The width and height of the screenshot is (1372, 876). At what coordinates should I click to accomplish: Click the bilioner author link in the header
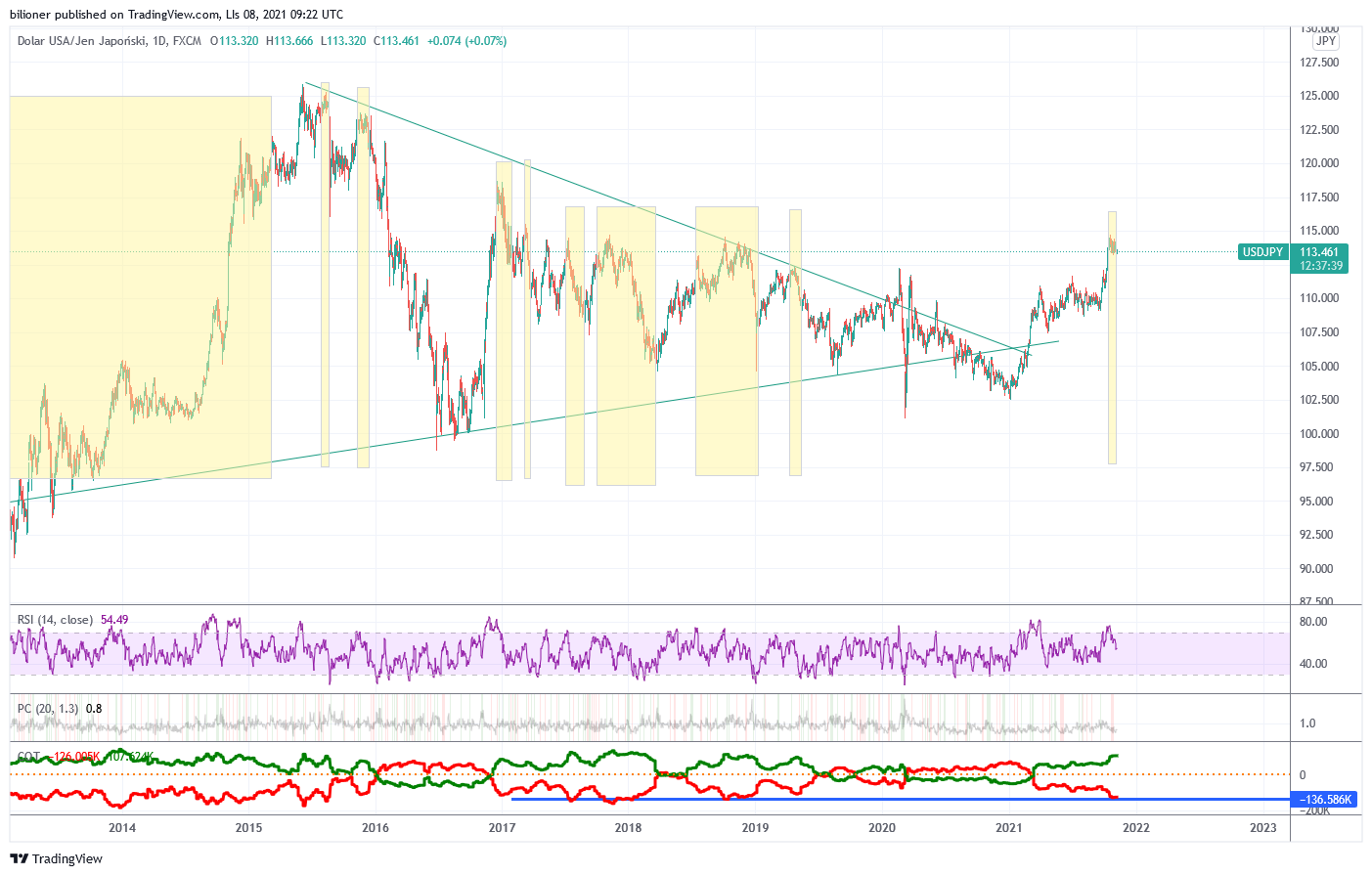click(29, 14)
